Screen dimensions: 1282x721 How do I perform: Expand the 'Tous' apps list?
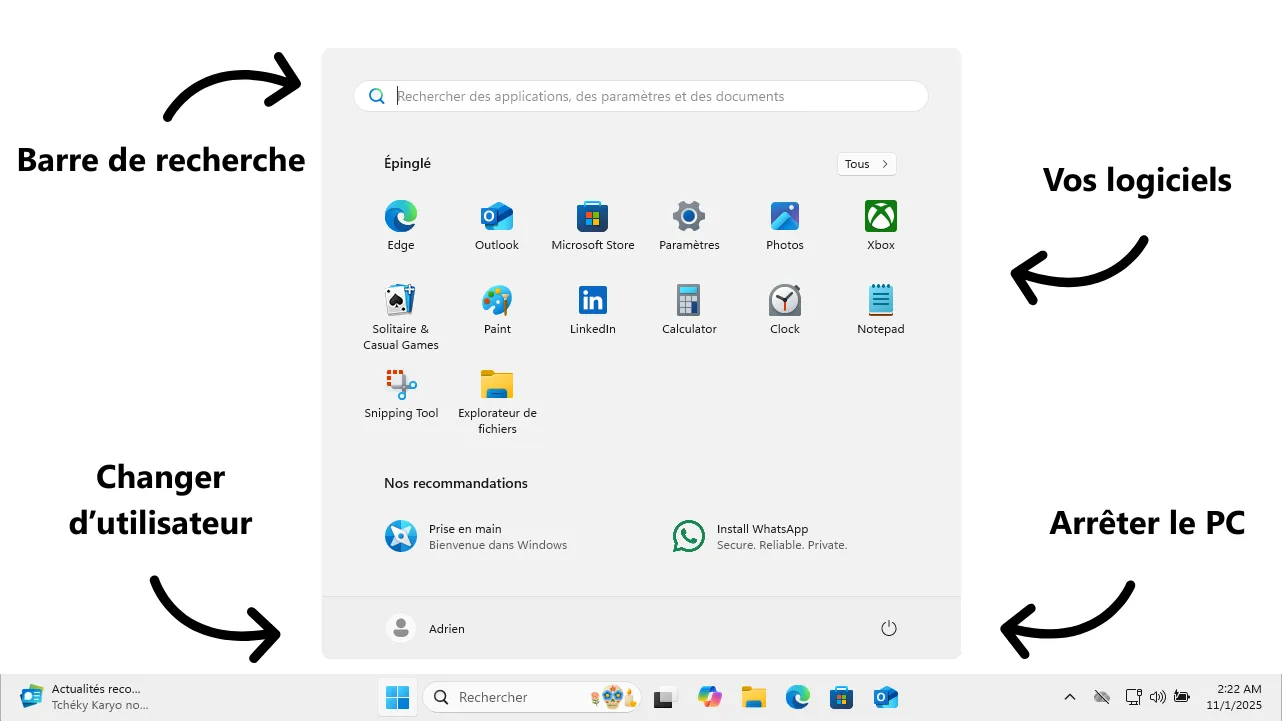(865, 163)
